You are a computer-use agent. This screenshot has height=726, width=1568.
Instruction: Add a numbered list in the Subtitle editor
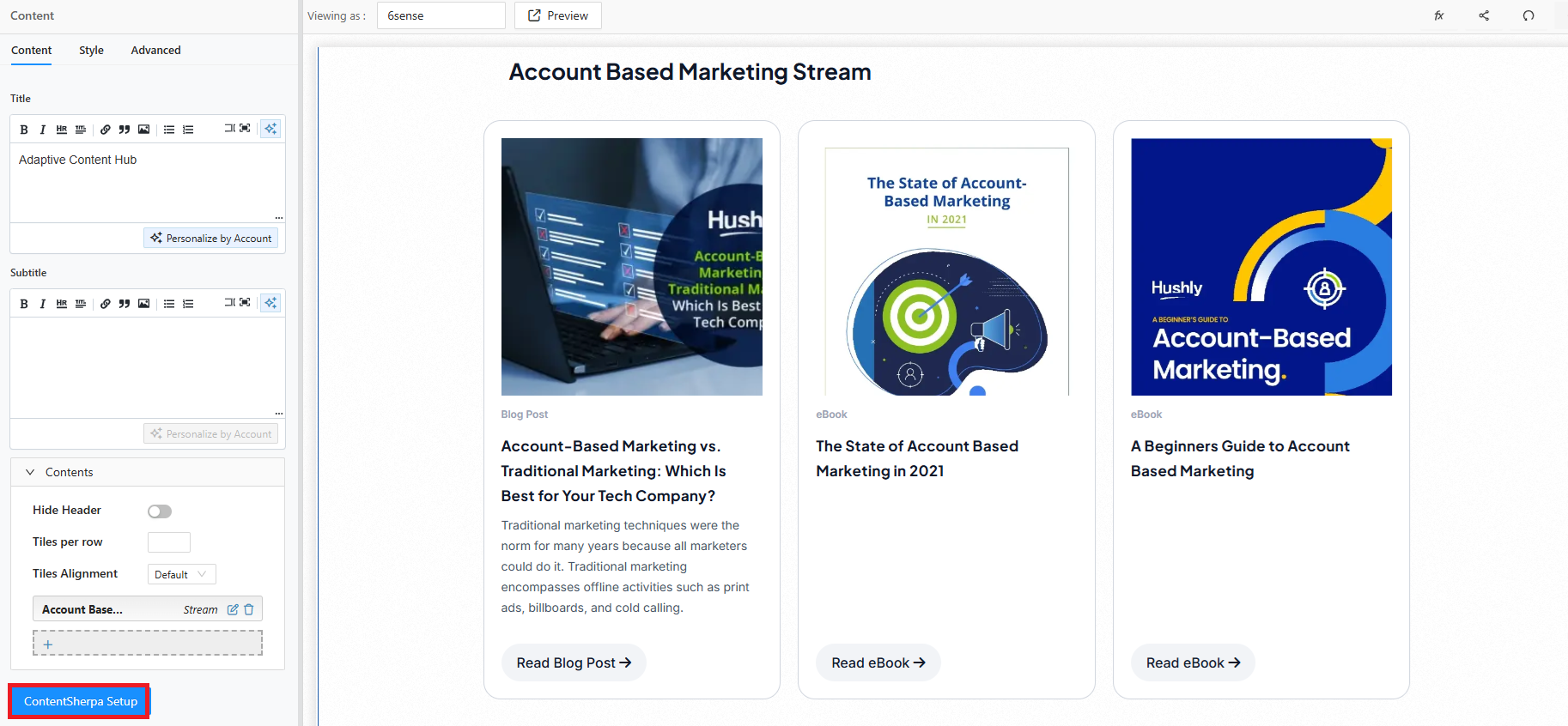[188, 304]
